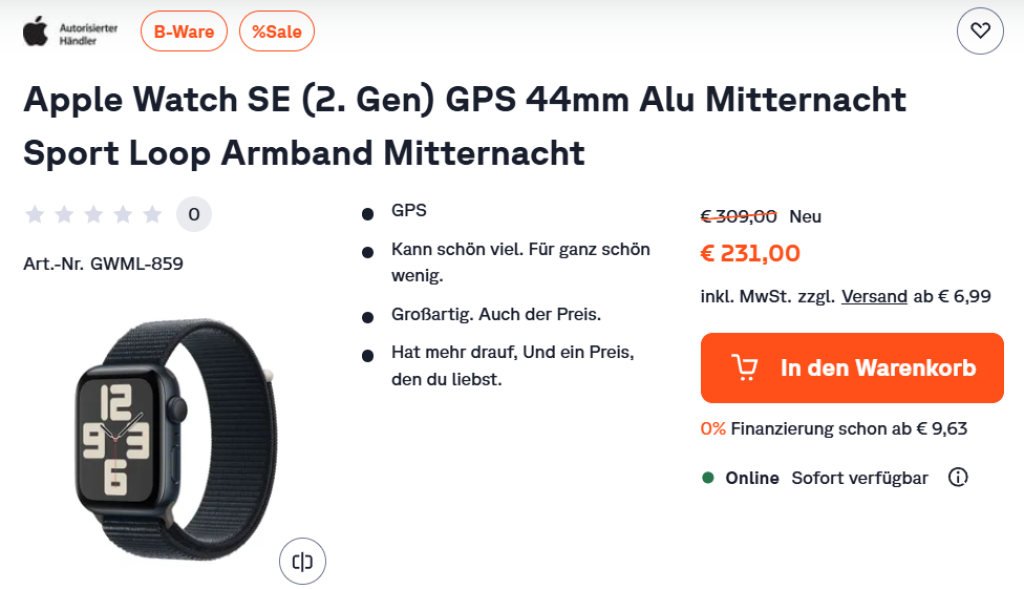Click the article number GWML-859

[103, 264]
